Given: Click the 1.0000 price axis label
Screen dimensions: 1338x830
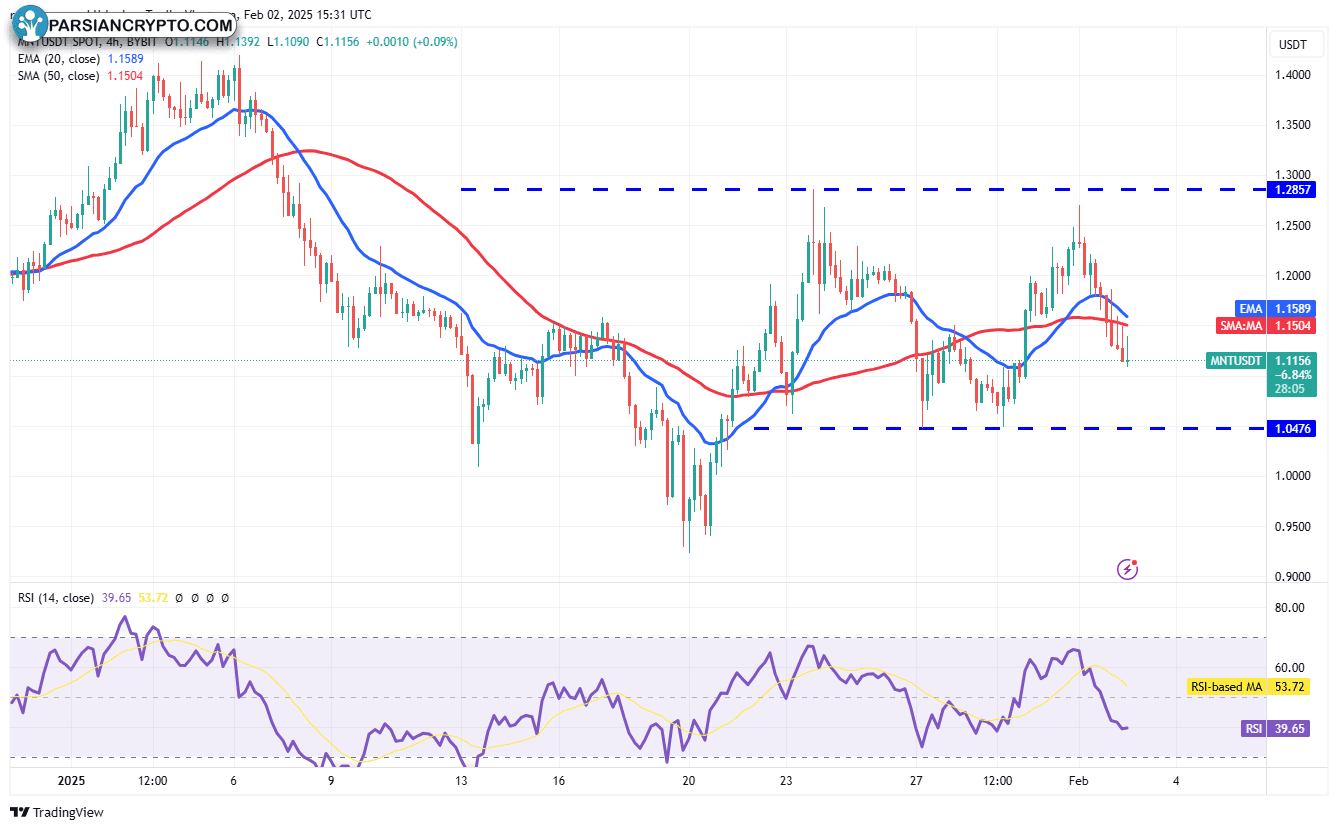Looking at the screenshot, I should (x=1291, y=476).
